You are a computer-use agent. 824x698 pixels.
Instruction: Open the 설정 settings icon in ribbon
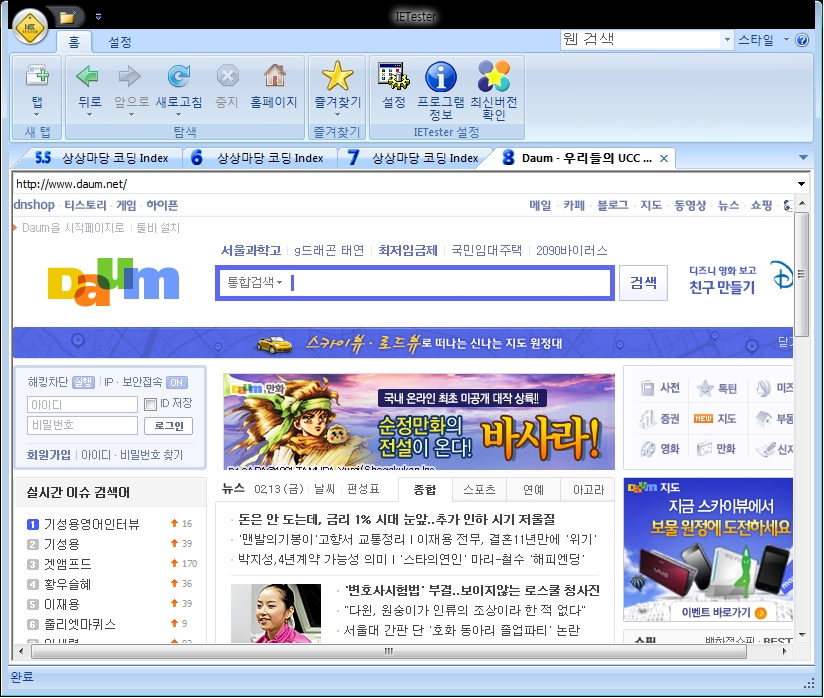[x=394, y=76]
